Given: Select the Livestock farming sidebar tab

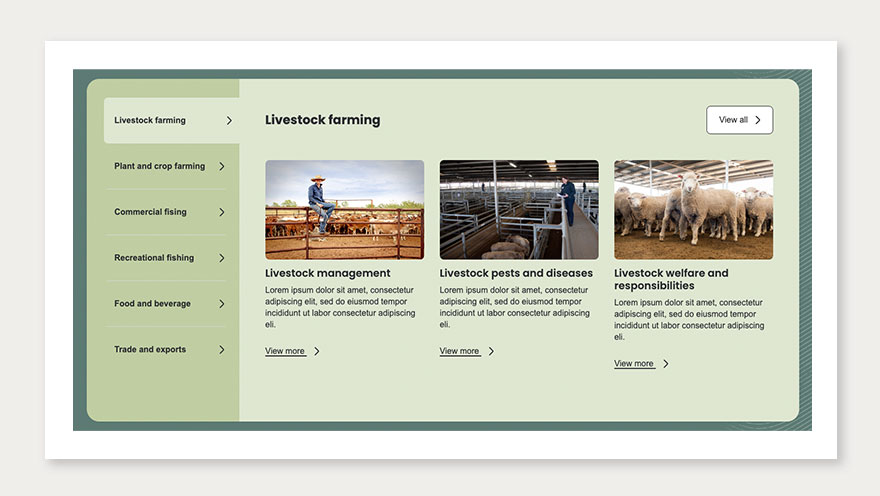Looking at the screenshot, I should pos(150,121).
